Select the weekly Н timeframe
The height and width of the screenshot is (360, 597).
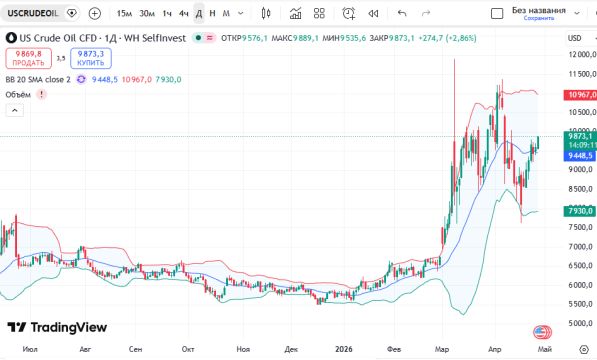212,13
